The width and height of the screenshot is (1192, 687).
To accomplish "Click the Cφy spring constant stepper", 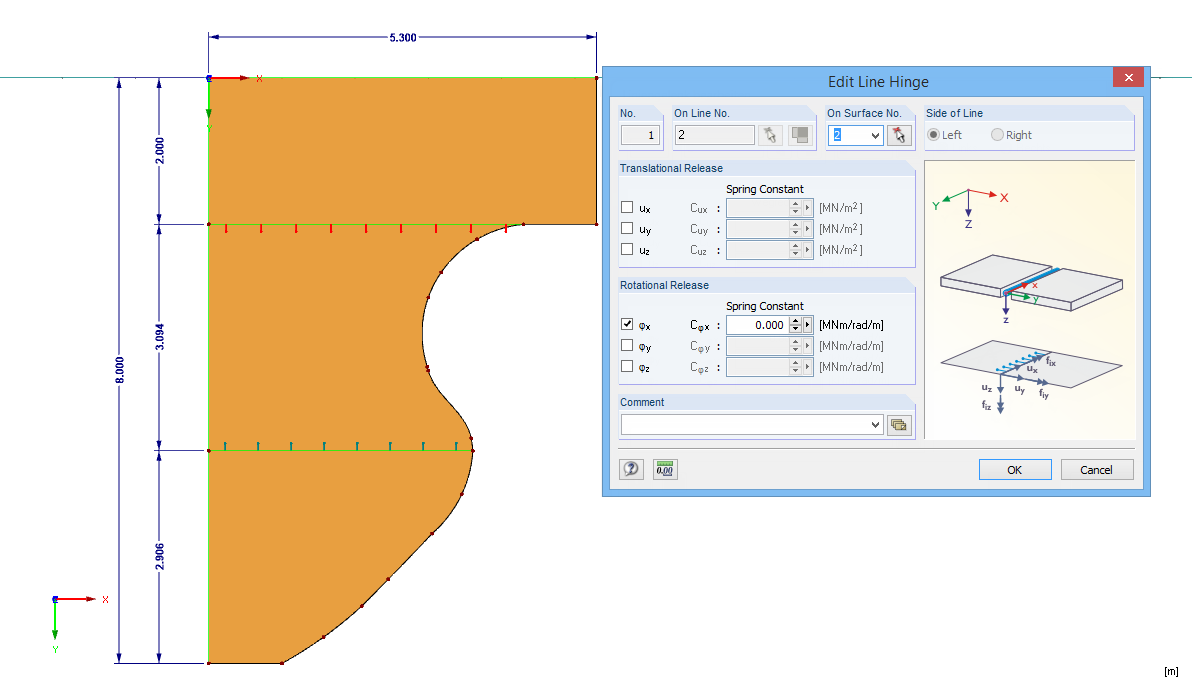I will coord(795,346).
